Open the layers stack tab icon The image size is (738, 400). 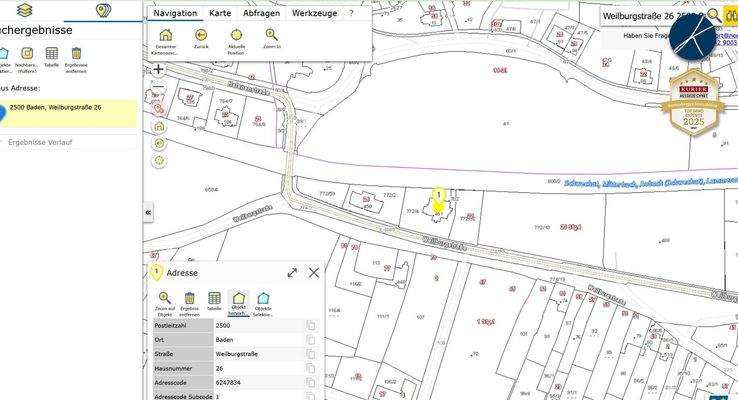click(x=27, y=10)
